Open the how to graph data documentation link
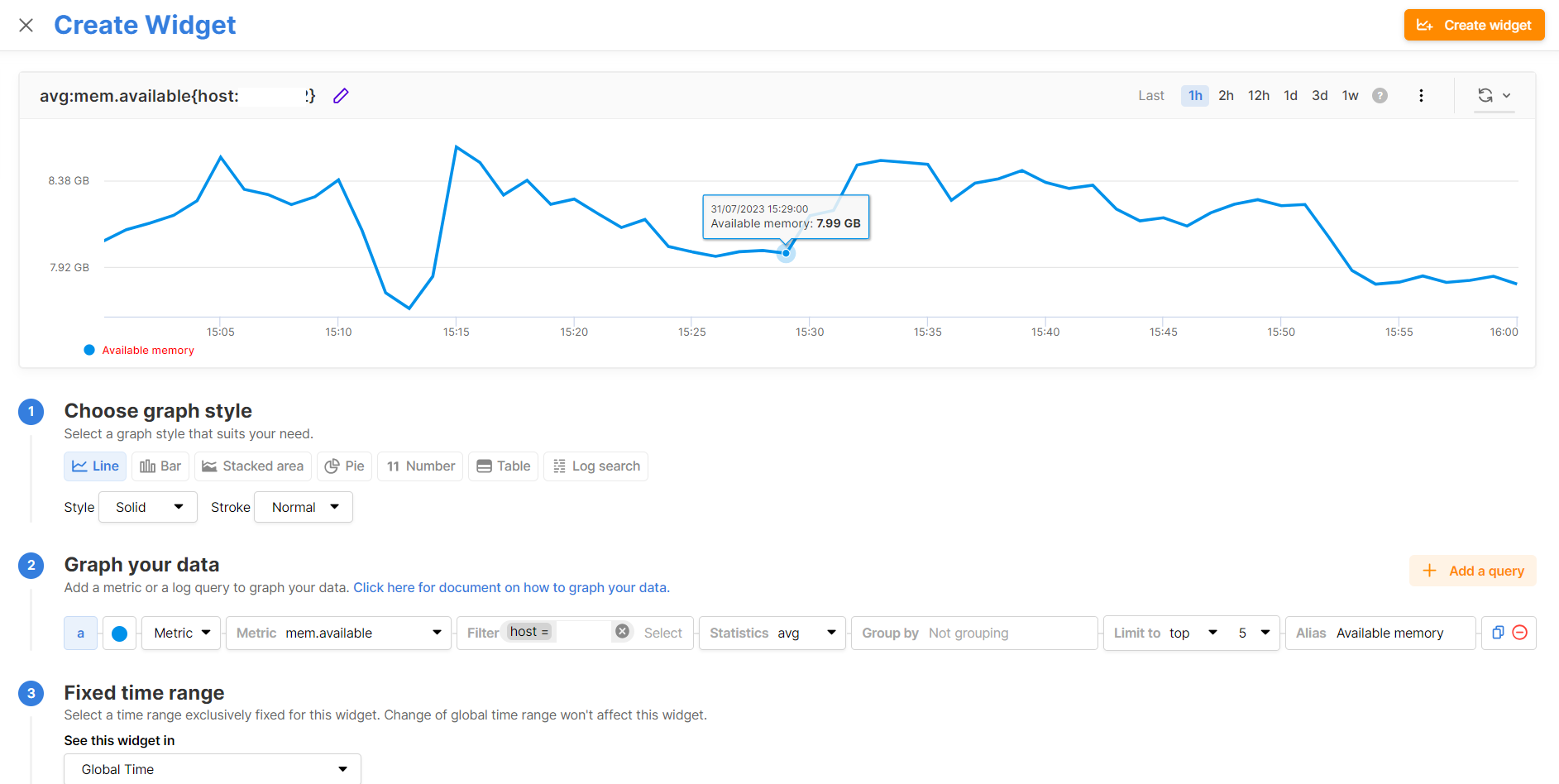 point(511,588)
